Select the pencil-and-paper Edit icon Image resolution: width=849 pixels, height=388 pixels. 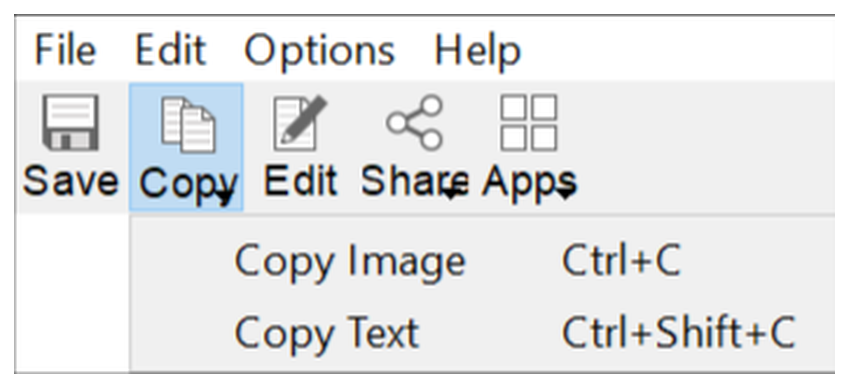coord(301,123)
